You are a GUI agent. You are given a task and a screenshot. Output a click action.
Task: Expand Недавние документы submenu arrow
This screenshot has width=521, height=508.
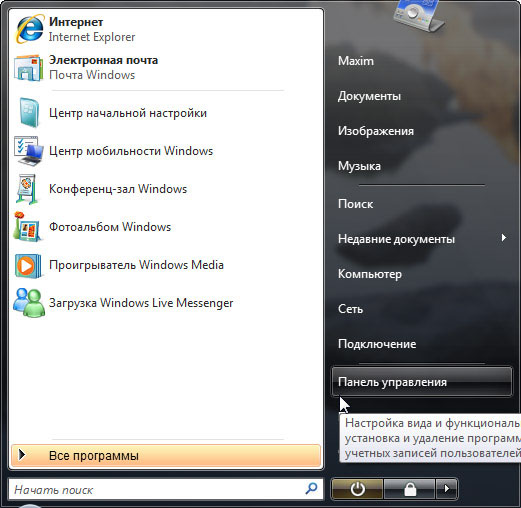[504, 238]
